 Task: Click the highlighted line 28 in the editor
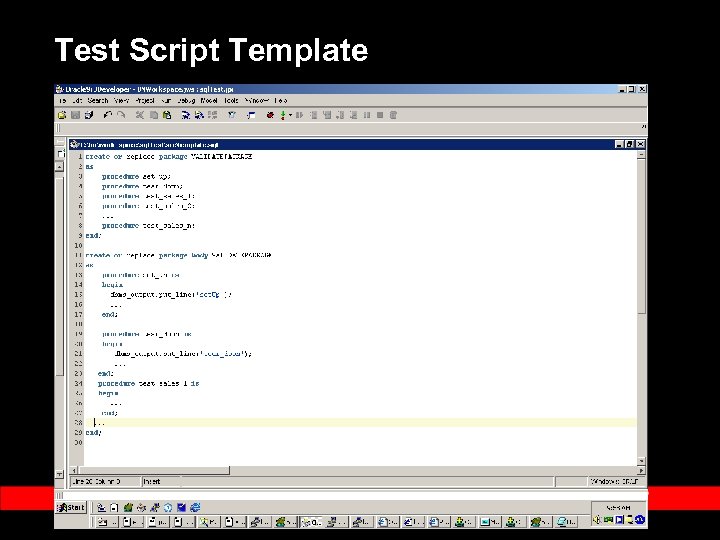[x=360, y=423]
